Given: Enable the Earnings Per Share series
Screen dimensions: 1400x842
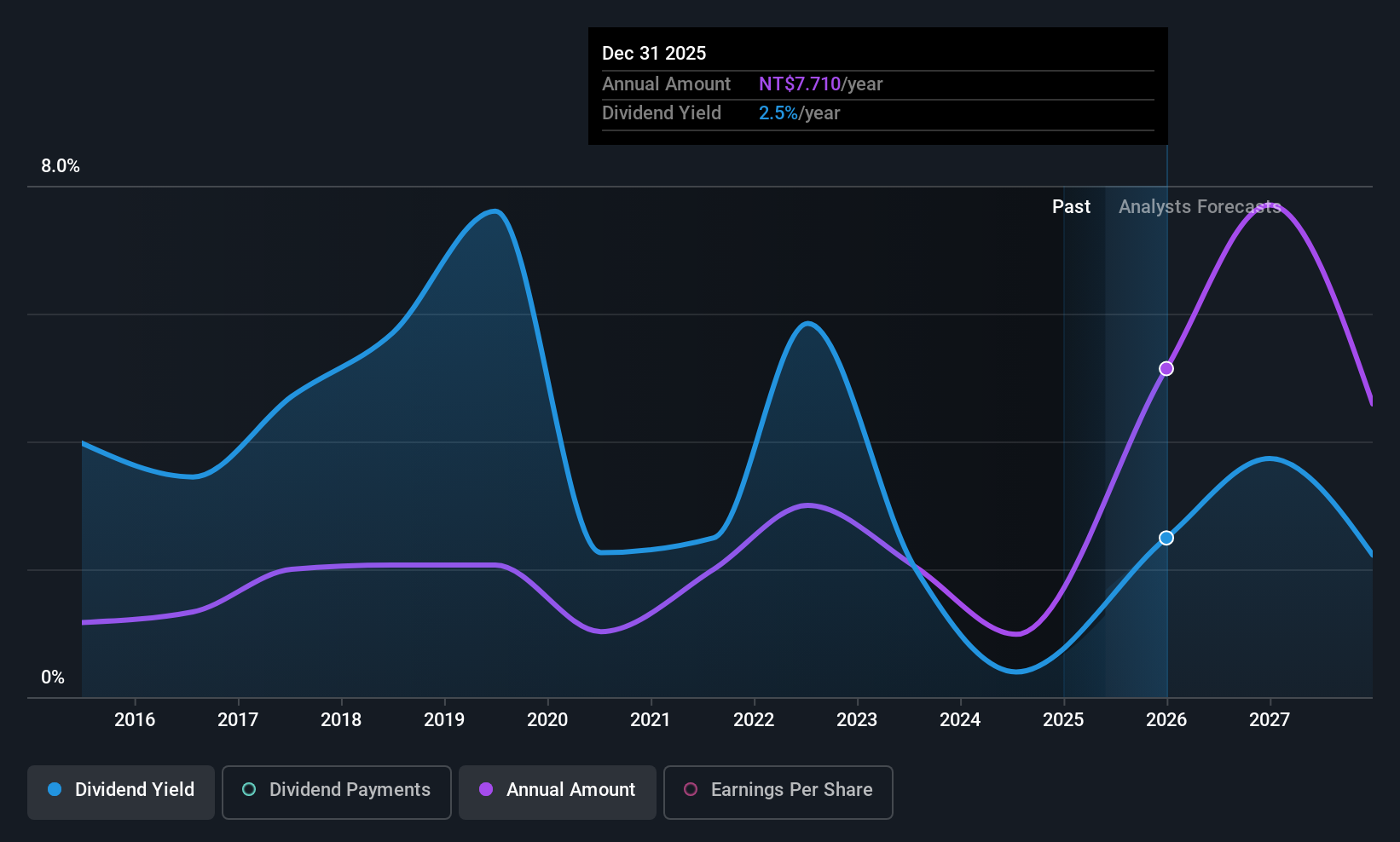Looking at the screenshot, I should click(x=778, y=793).
